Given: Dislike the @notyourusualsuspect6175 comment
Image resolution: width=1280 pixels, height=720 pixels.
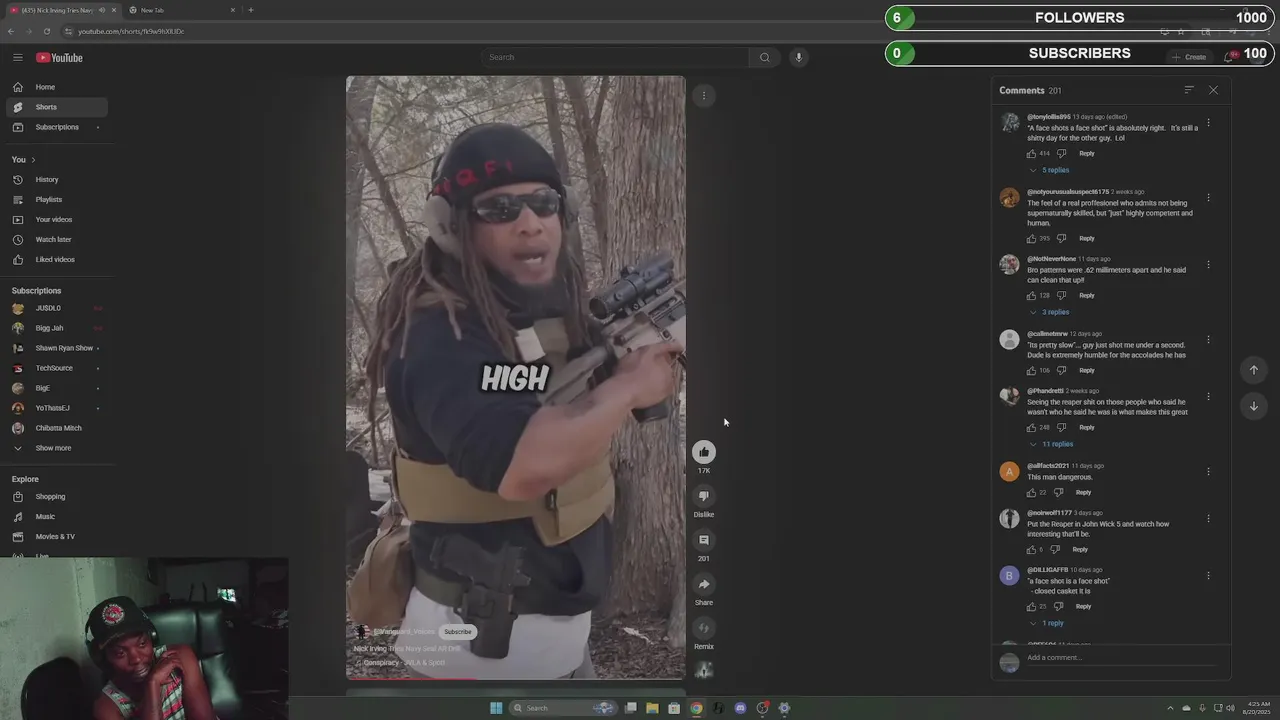Looking at the screenshot, I should [1061, 238].
